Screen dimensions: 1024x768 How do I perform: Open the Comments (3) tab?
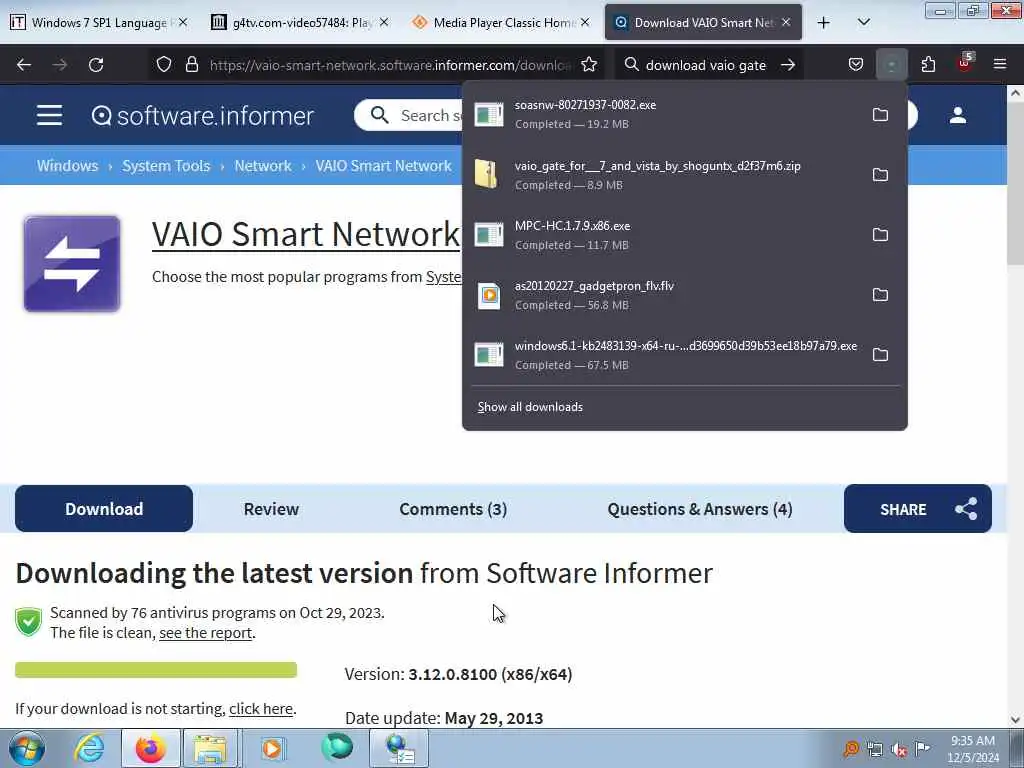coord(453,509)
